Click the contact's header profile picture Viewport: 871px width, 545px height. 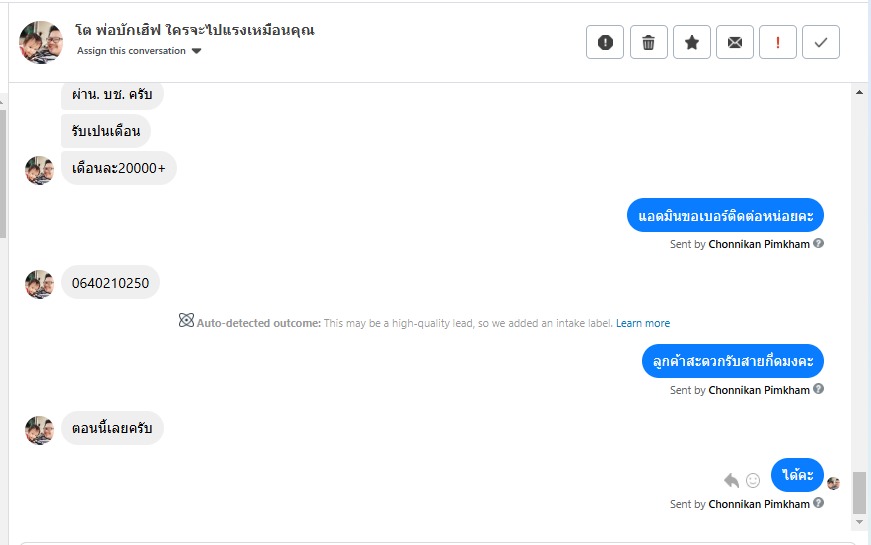click(41, 42)
